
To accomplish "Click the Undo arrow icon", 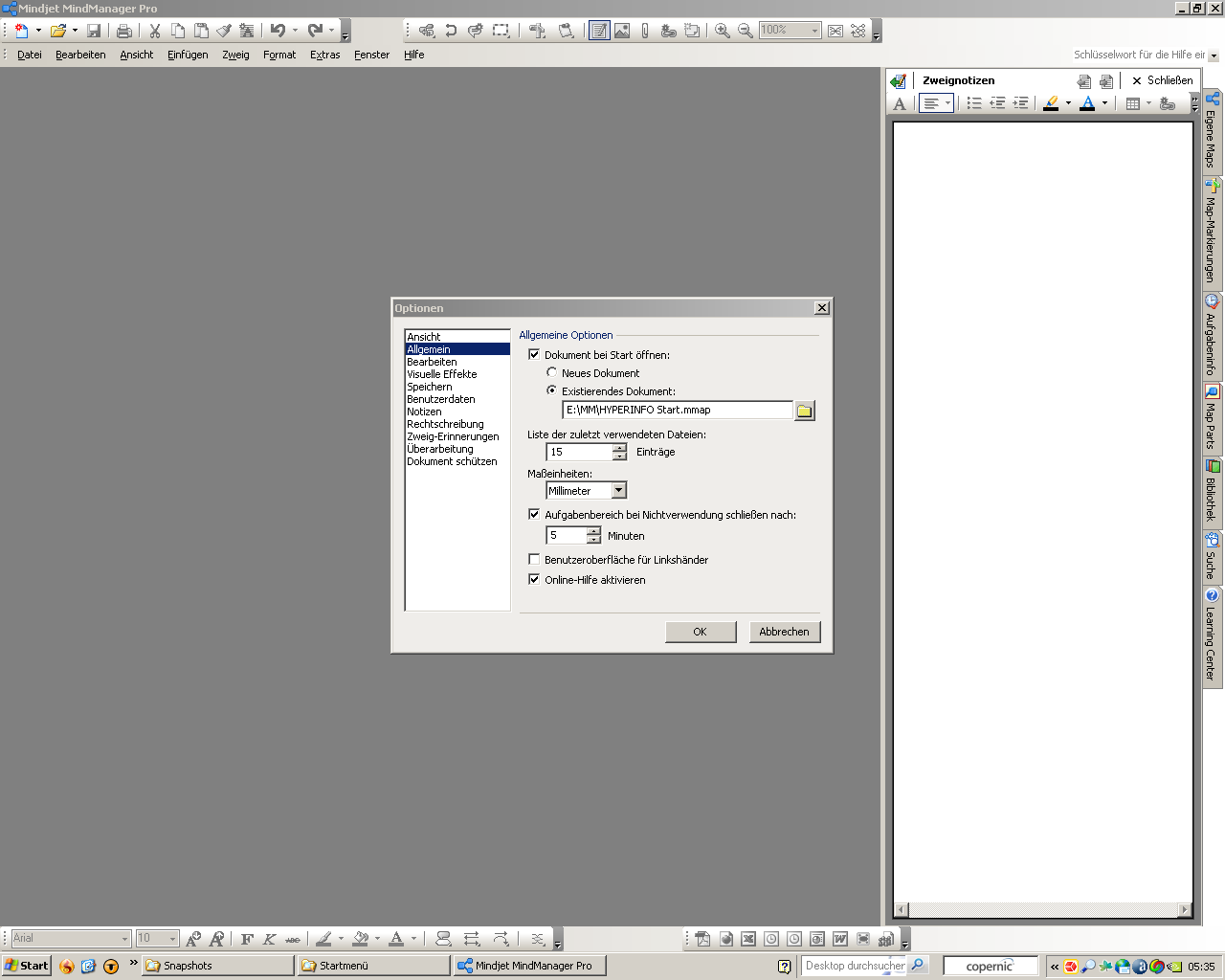I will (x=278, y=31).
